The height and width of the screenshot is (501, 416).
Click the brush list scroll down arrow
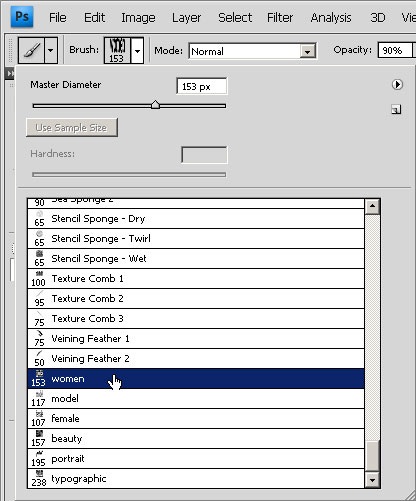tap(372, 480)
